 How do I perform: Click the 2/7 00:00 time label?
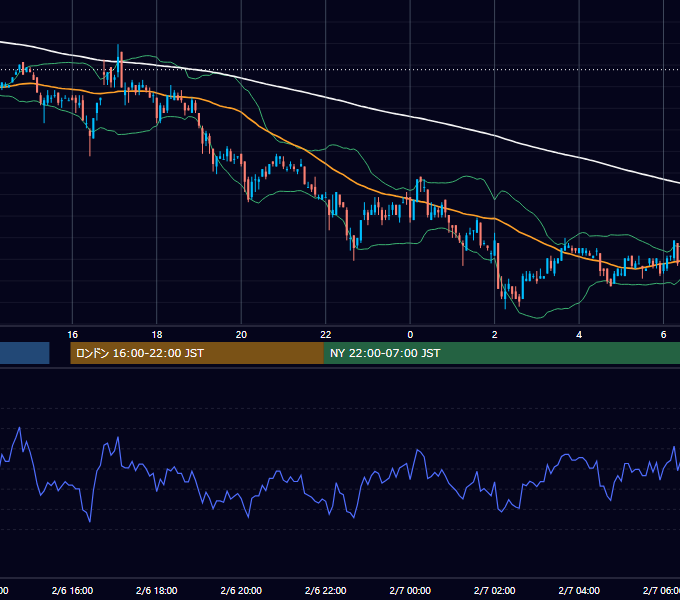(410, 590)
